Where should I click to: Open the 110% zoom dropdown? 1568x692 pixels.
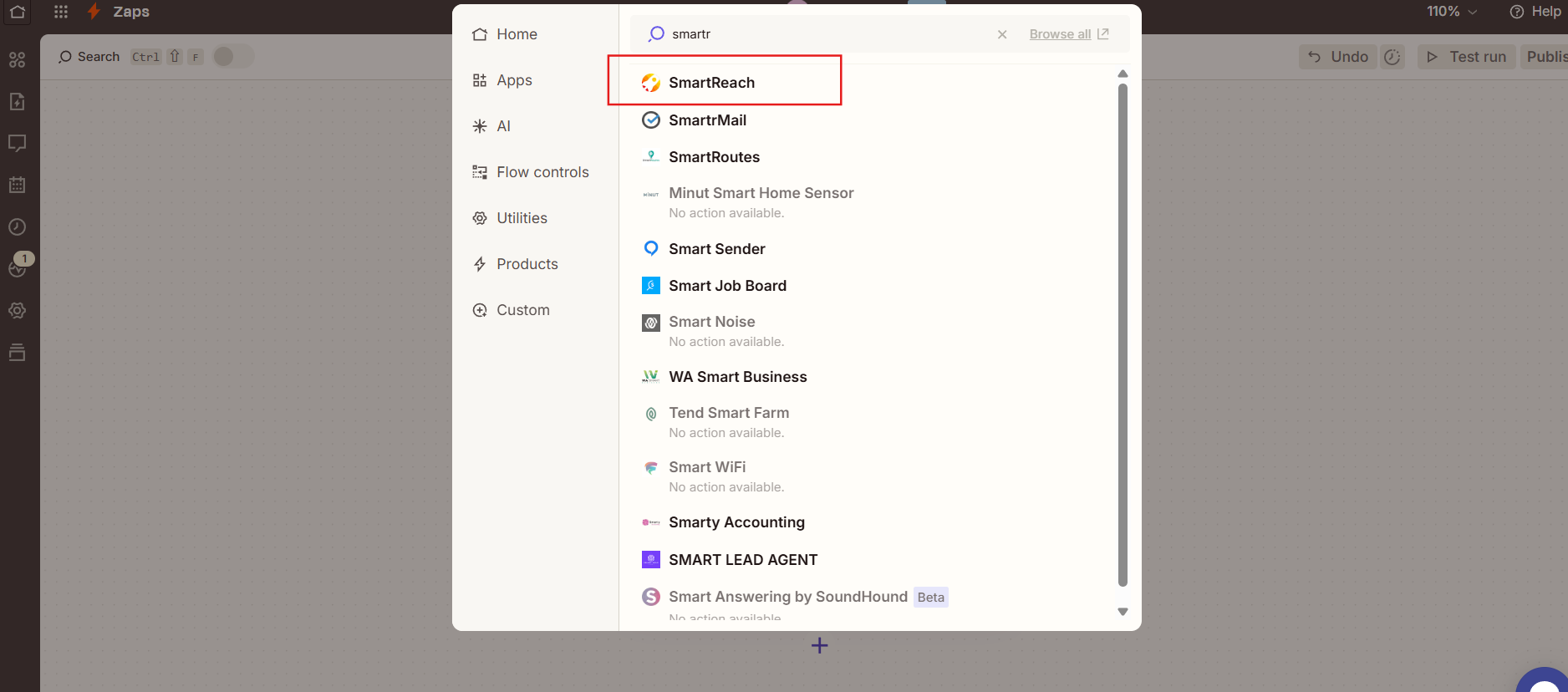[x=1452, y=12]
